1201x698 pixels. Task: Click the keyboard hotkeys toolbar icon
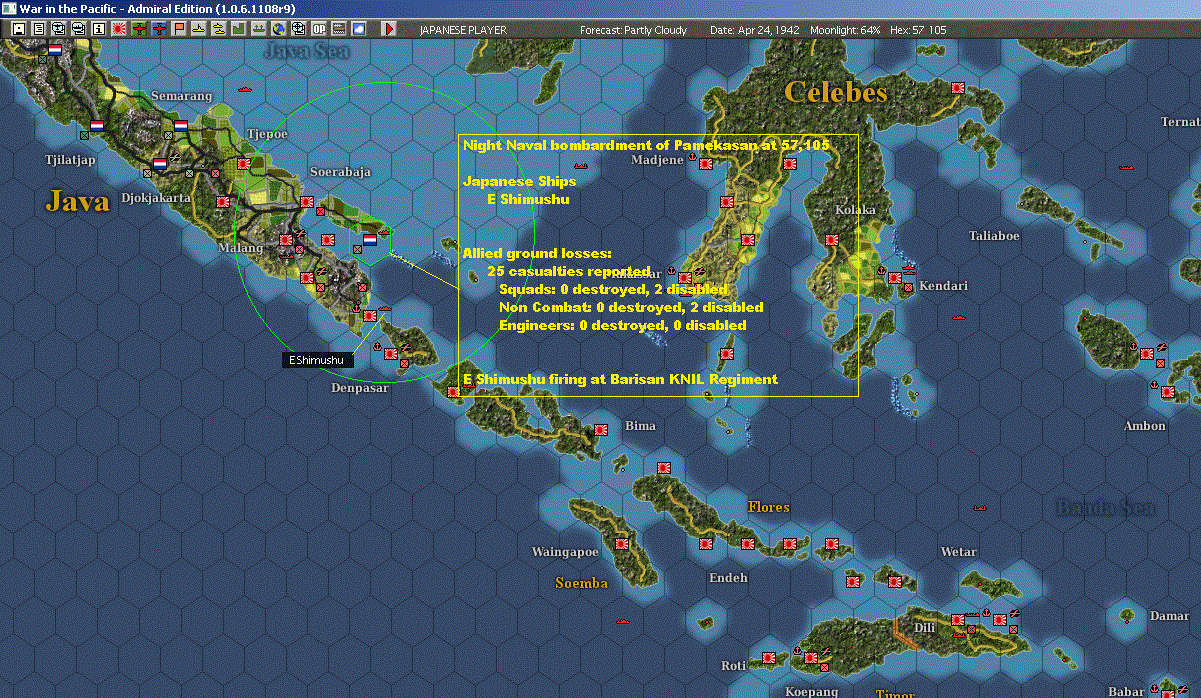pyautogui.click(x=339, y=29)
